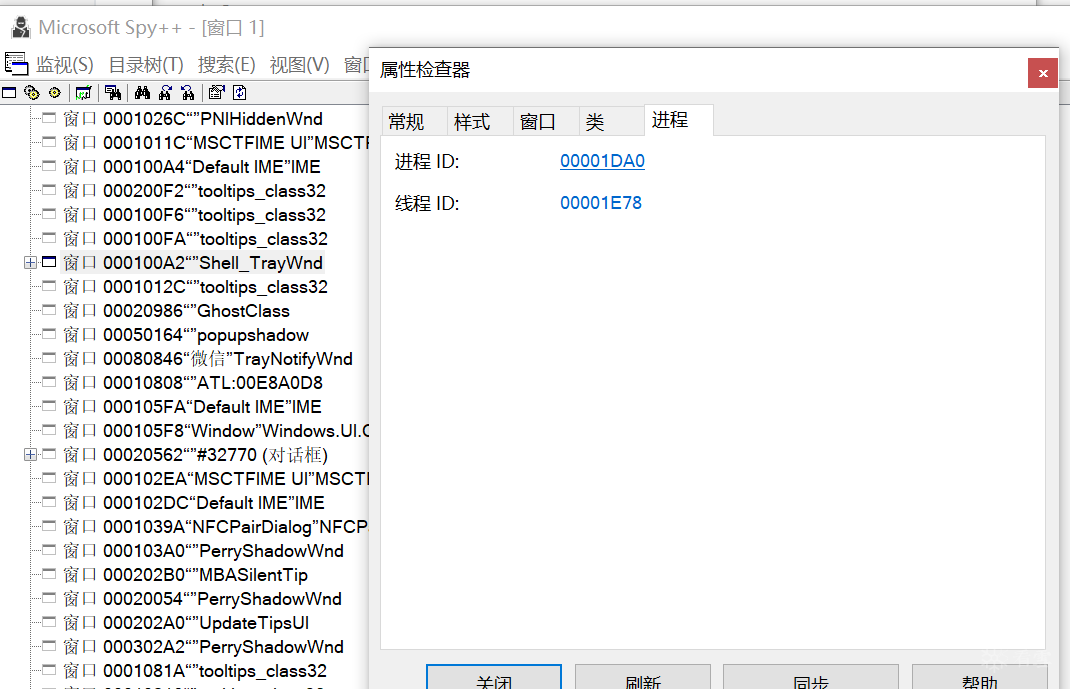Click the window icon of TrayNotifyWnd row
Screen dimensions: 1070x689
[49, 358]
